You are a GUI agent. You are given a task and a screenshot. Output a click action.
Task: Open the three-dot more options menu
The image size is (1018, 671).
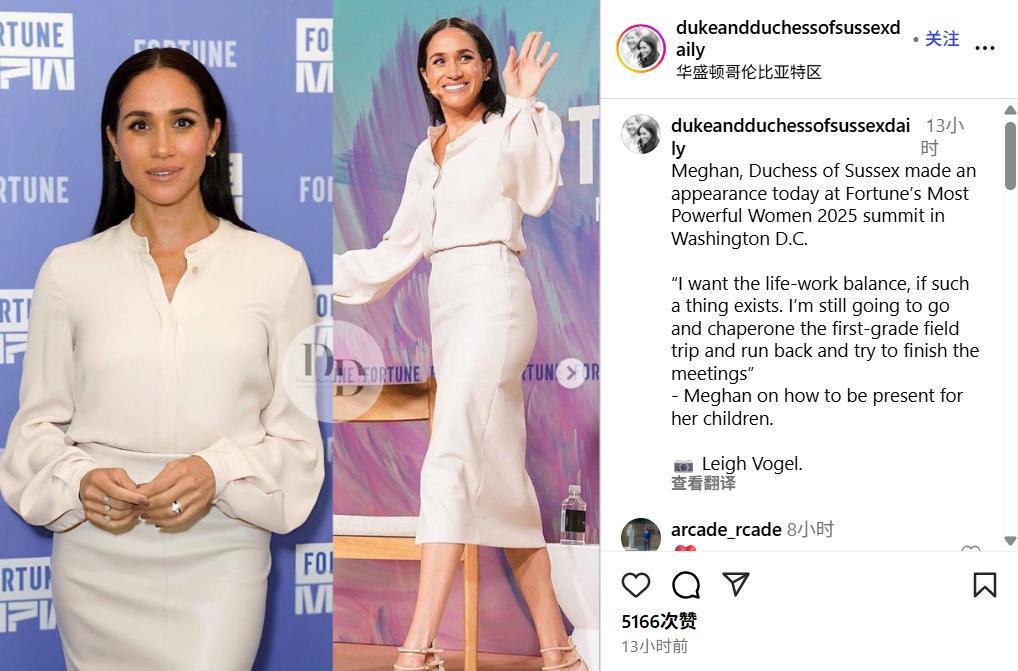[x=985, y=48]
